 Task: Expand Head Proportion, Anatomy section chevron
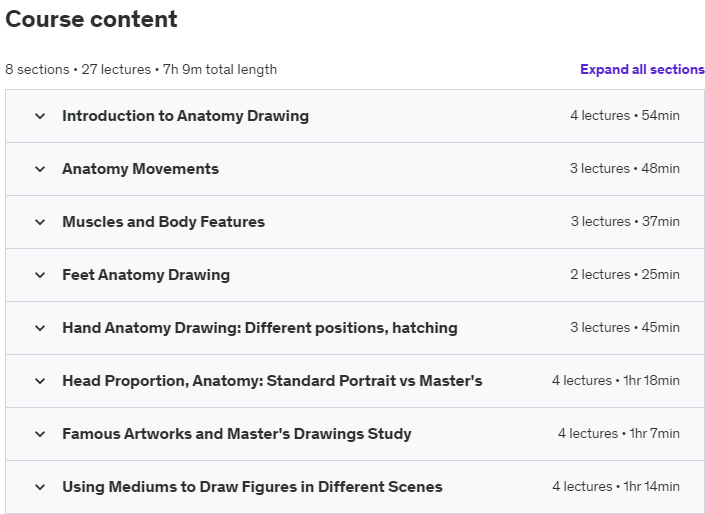tap(40, 381)
